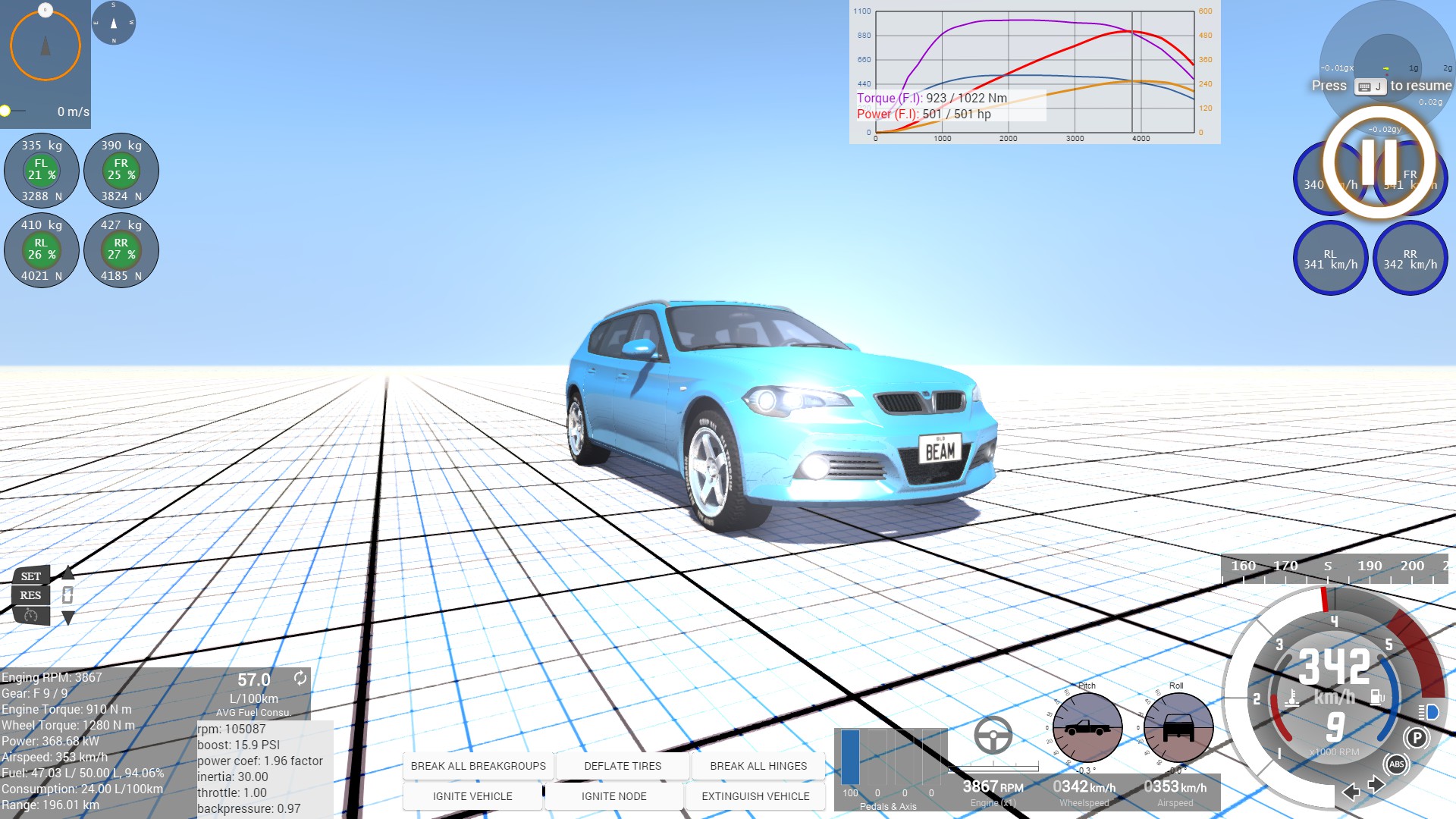This screenshot has width=1456, height=819.
Task: Reset the average fuel consumption counter
Action: click(300, 678)
